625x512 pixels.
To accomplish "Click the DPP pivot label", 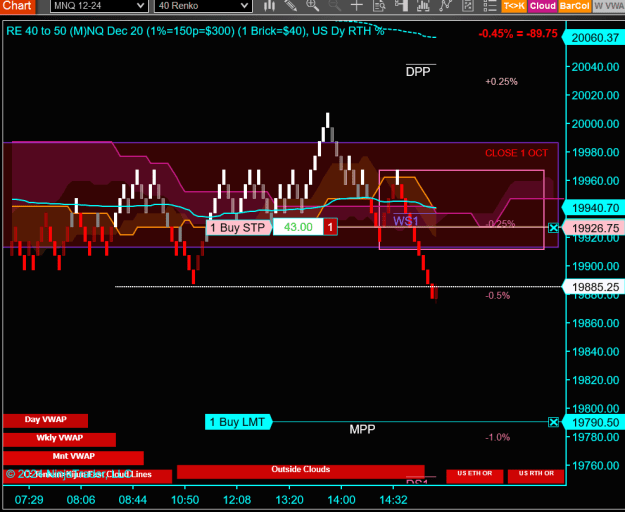I will click(418, 71).
